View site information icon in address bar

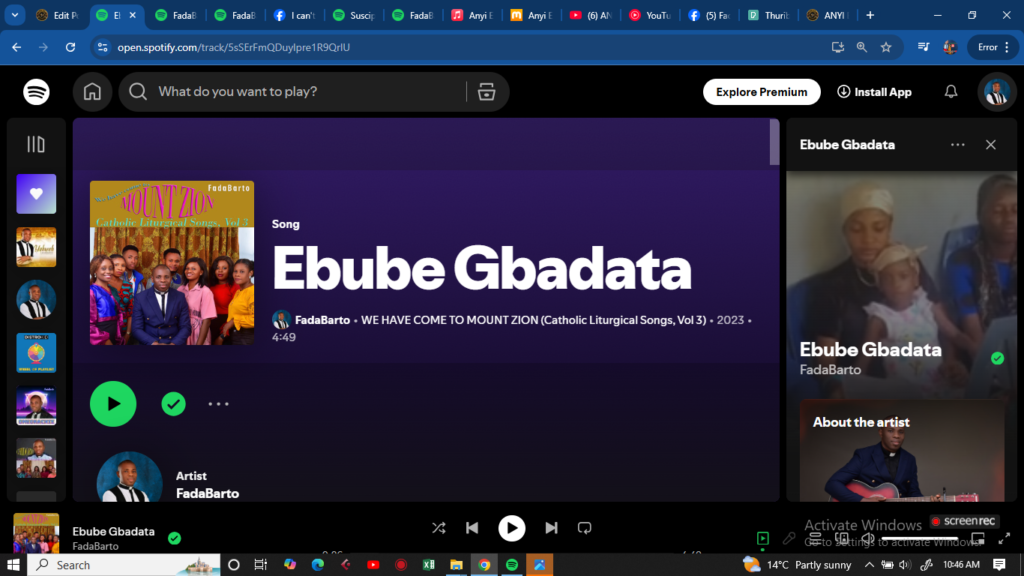(103, 47)
